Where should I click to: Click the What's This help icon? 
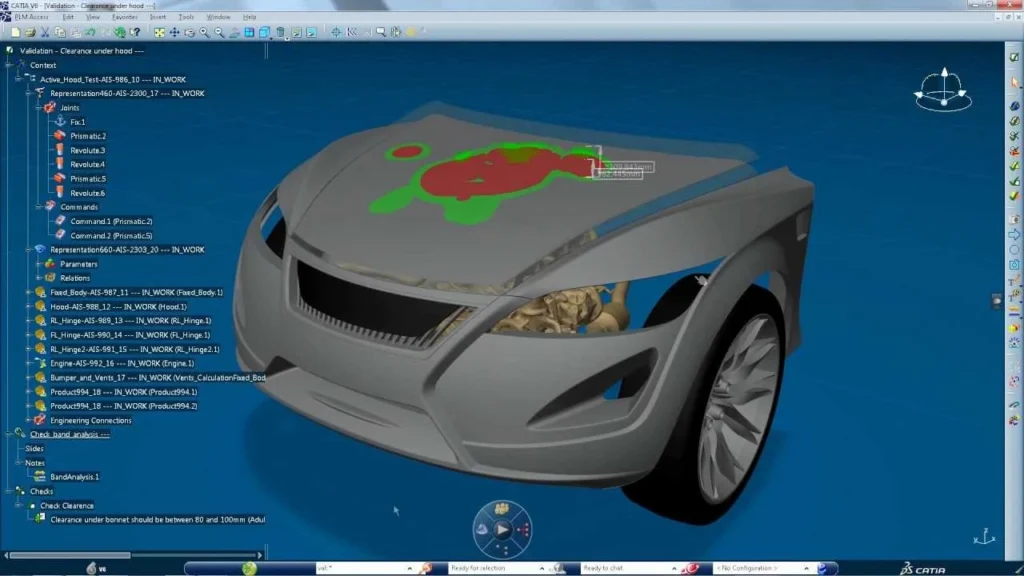(x=135, y=32)
